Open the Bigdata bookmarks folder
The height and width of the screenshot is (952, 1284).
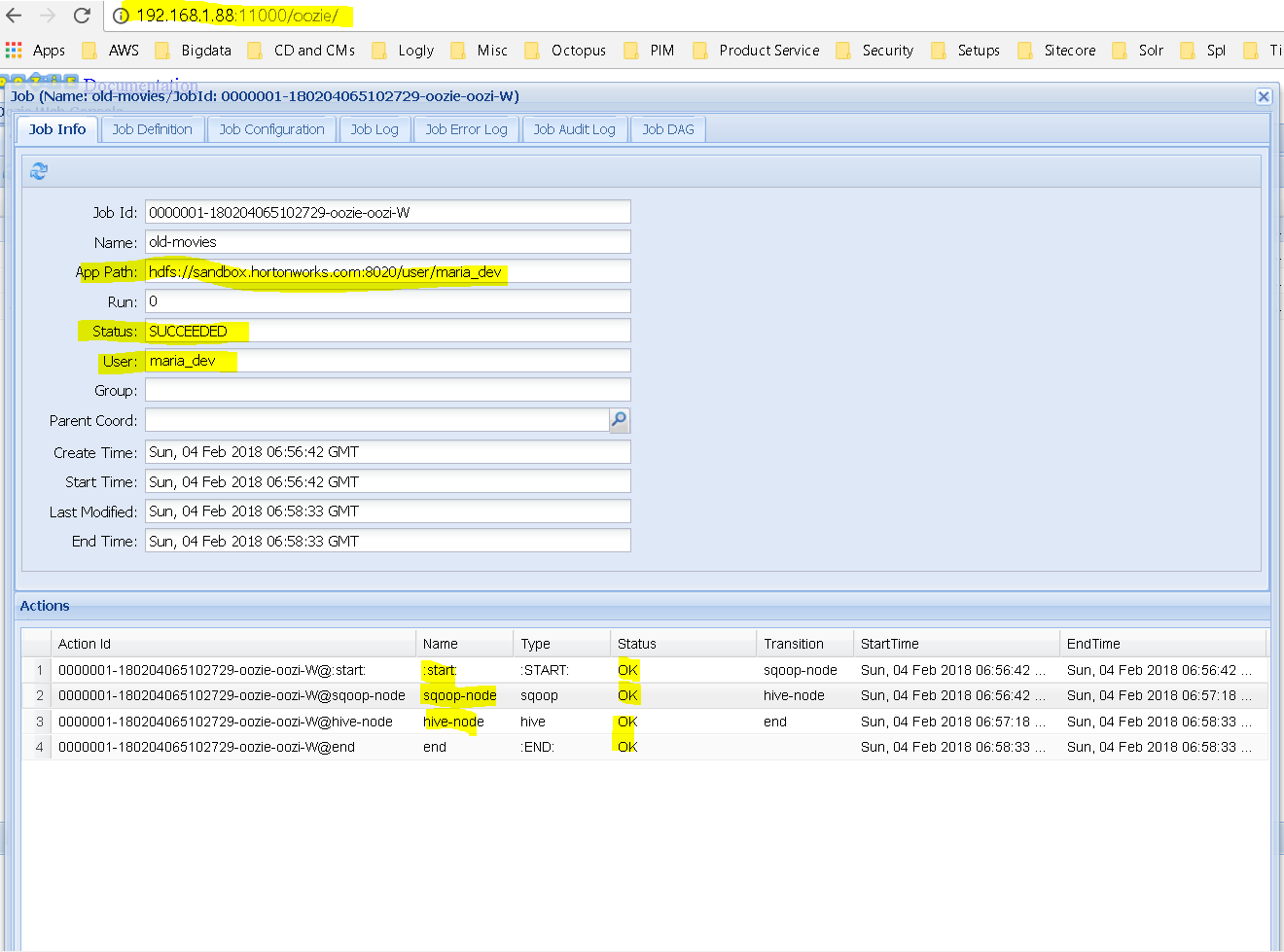[193, 51]
